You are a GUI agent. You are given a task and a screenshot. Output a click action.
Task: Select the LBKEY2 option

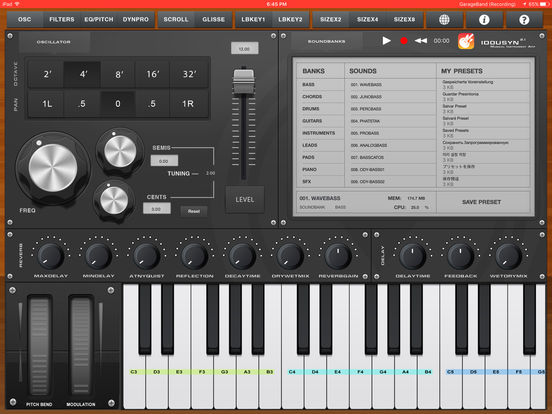pyautogui.click(x=290, y=19)
